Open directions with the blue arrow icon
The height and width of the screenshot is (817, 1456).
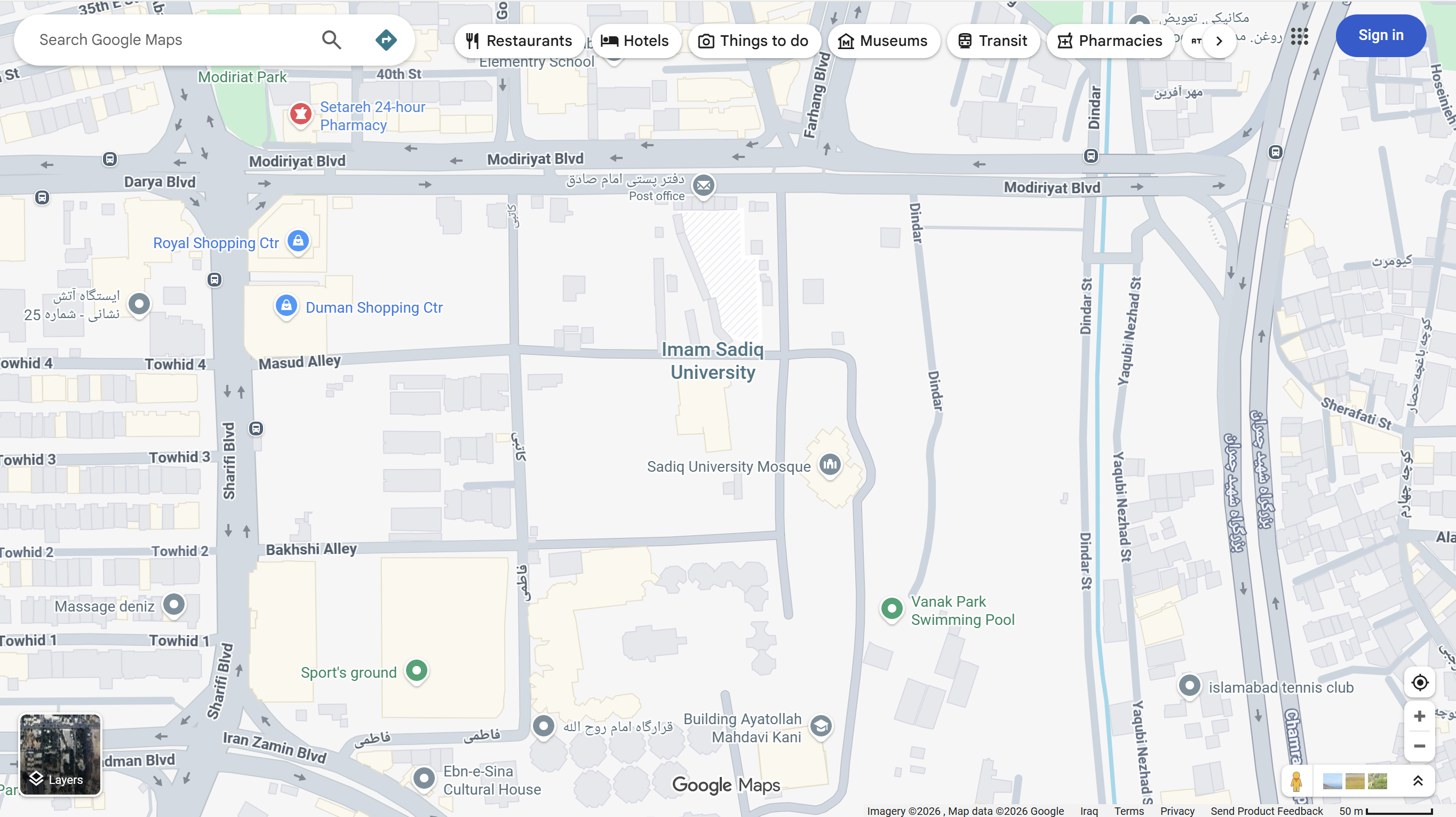tap(386, 40)
